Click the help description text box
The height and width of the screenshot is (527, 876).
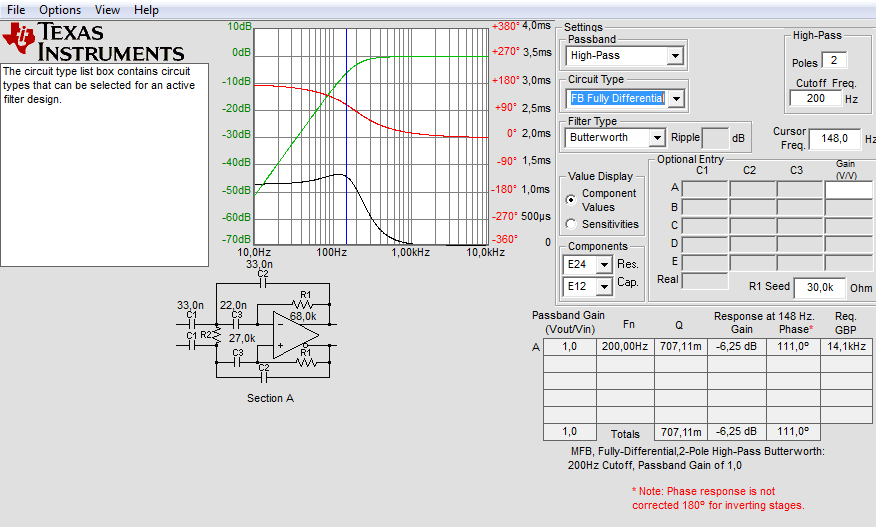(104, 164)
